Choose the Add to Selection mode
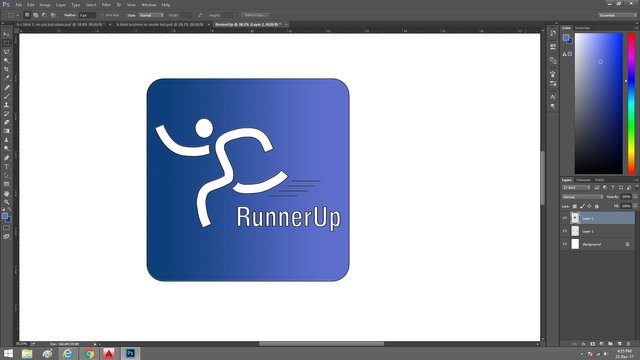Image resolution: width=640 pixels, height=360 pixels. click(36, 15)
